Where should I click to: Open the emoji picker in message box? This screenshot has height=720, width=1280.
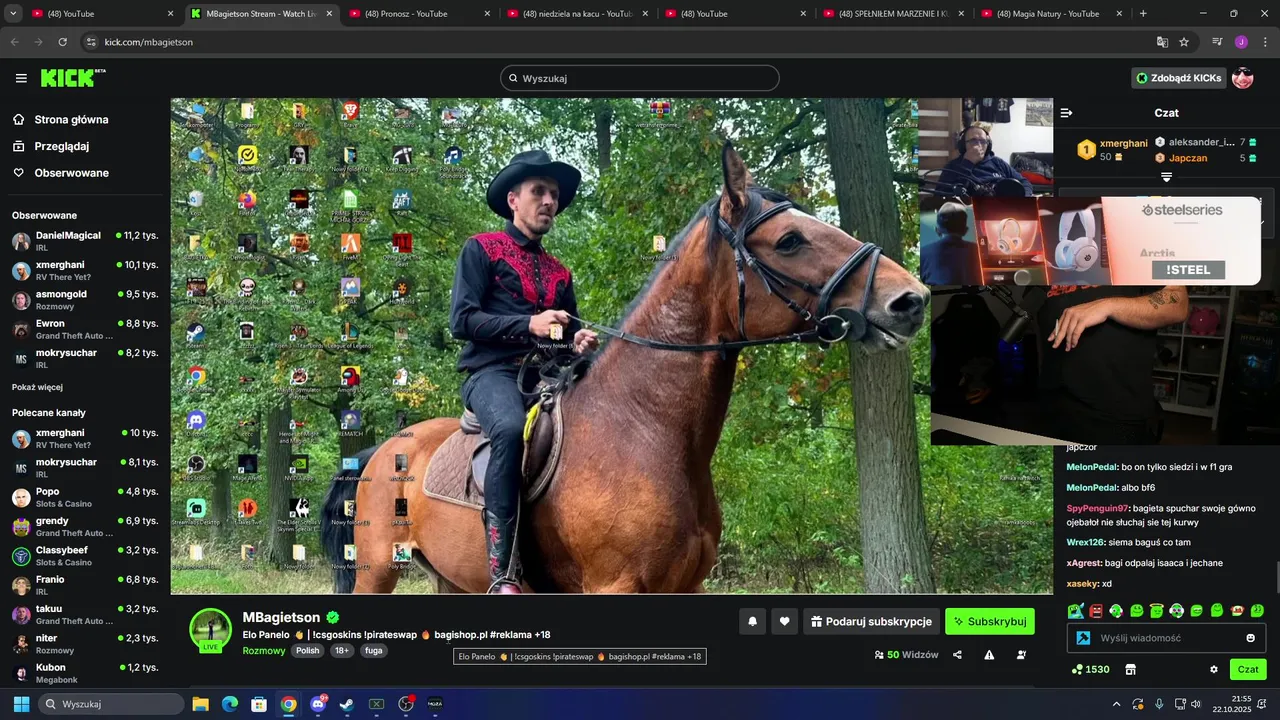click(x=1251, y=638)
